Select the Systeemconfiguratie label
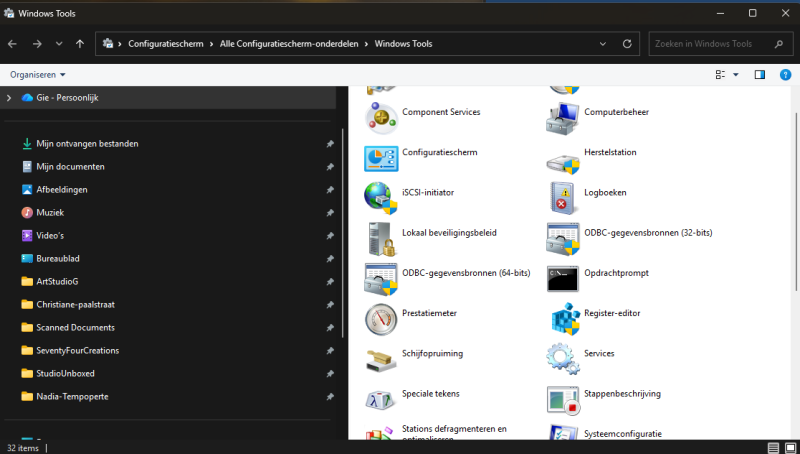The height and width of the screenshot is (454, 800). click(x=622, y=434)
